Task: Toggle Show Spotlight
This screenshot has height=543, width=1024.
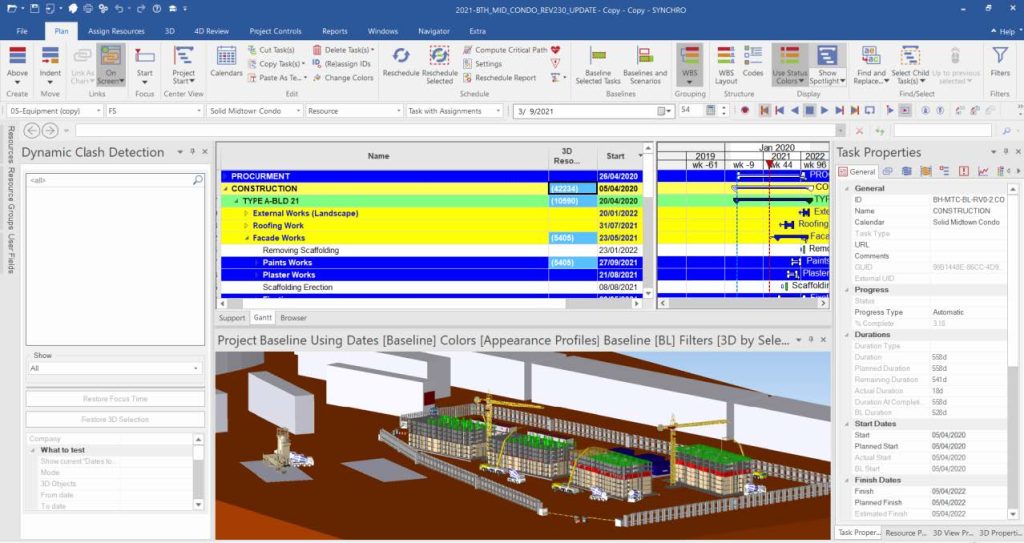Action: click(x=827, y=64)
